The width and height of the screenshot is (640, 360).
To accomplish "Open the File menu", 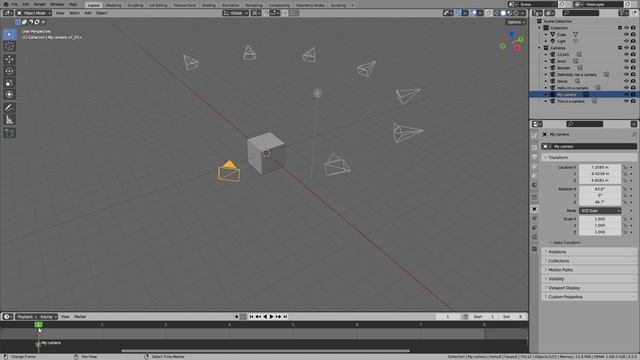I will point(15,4).
